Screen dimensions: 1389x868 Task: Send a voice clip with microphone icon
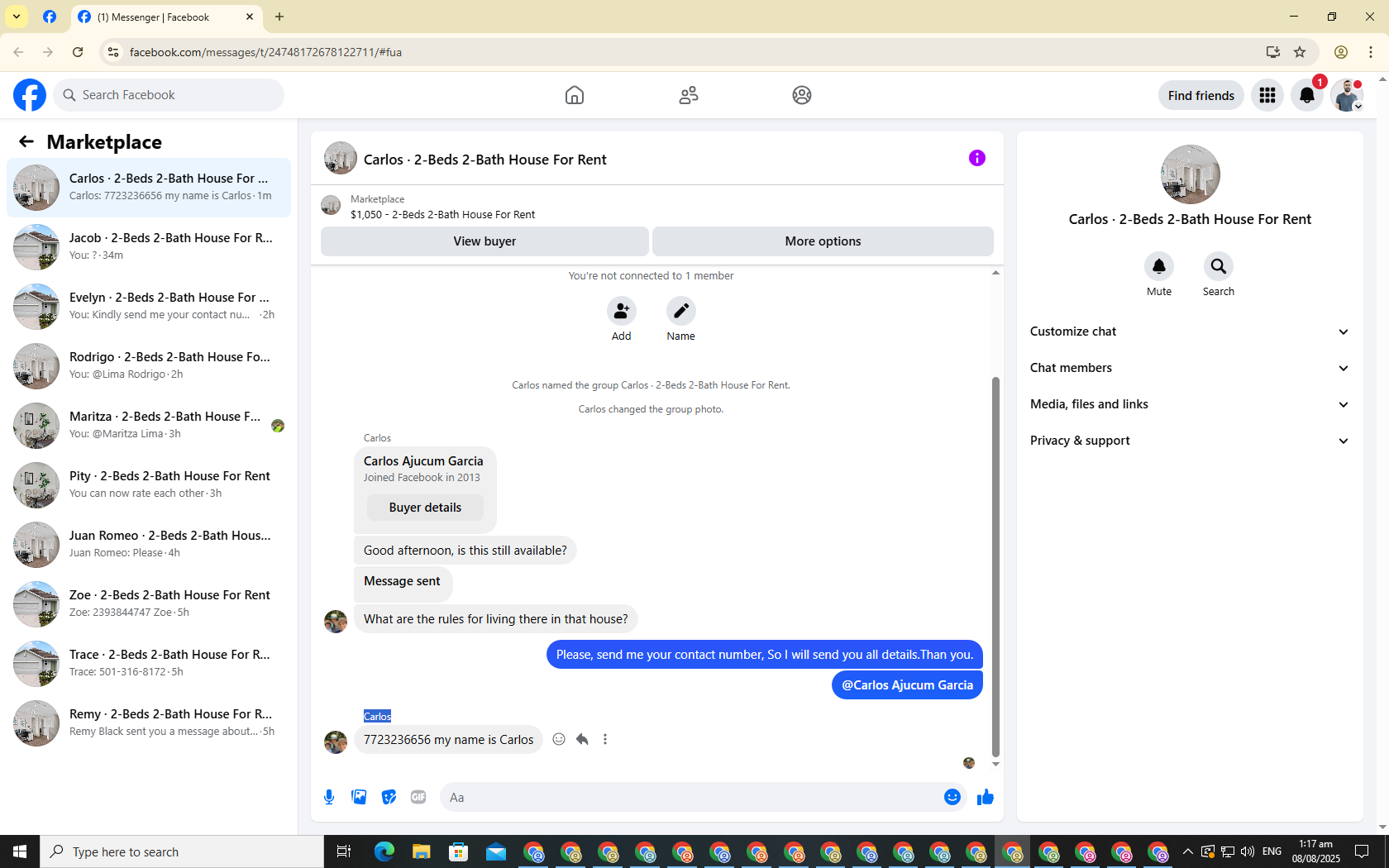click(x=329, y=797)
